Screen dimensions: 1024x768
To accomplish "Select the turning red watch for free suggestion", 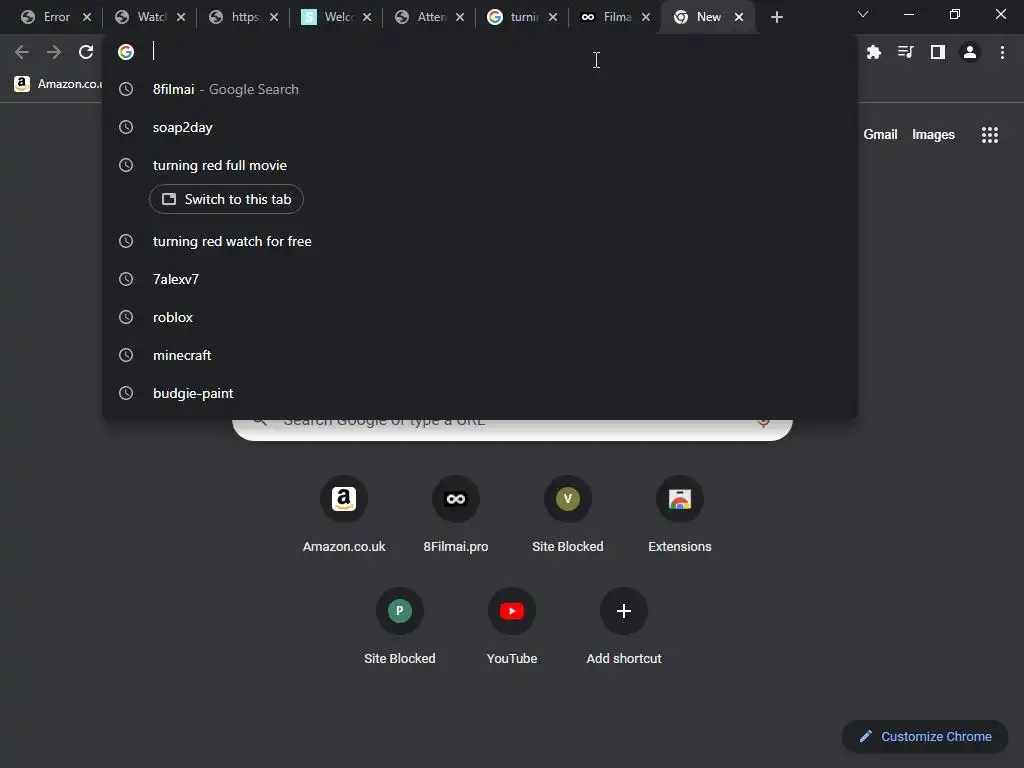I will click(480, 242).
